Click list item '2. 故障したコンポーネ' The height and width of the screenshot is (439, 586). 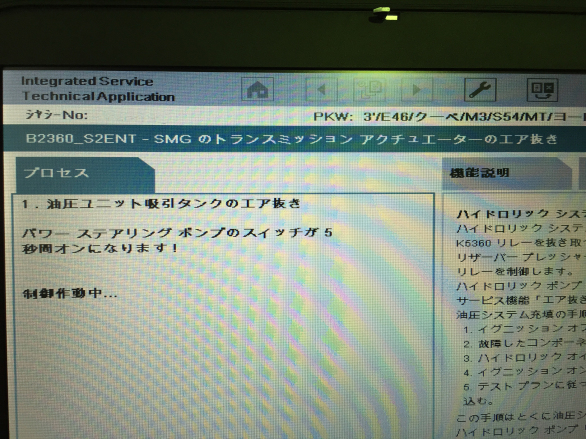[524, 343]
